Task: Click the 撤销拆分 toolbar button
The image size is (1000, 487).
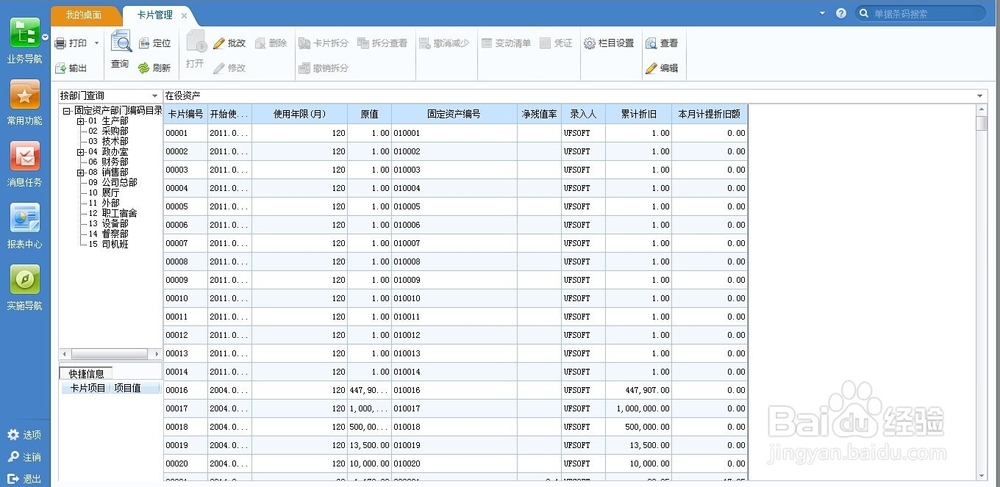Action: (323, 68)
